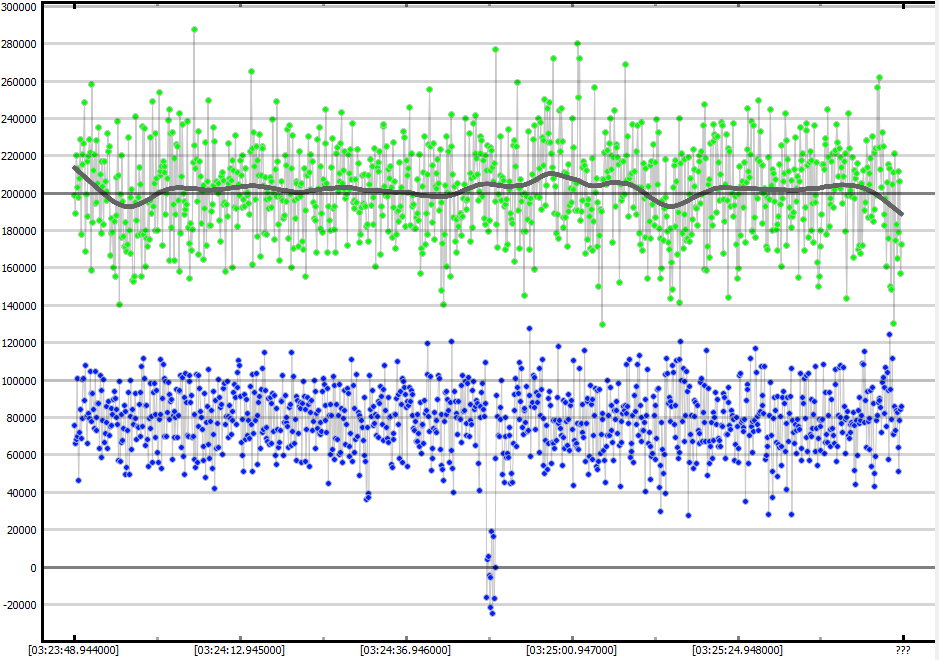The image size is (939, 660).
Task: Select the 03:25:00.947000 time axis label
Action: pos(573,650)
